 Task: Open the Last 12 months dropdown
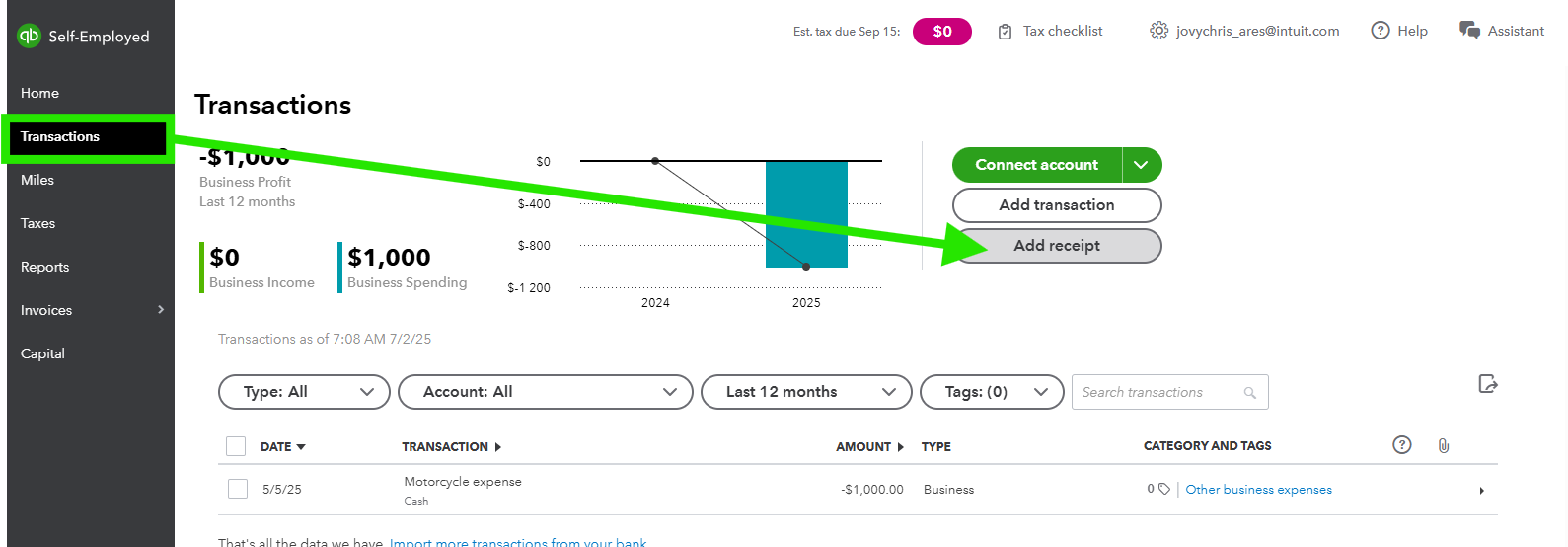point(806,392)
